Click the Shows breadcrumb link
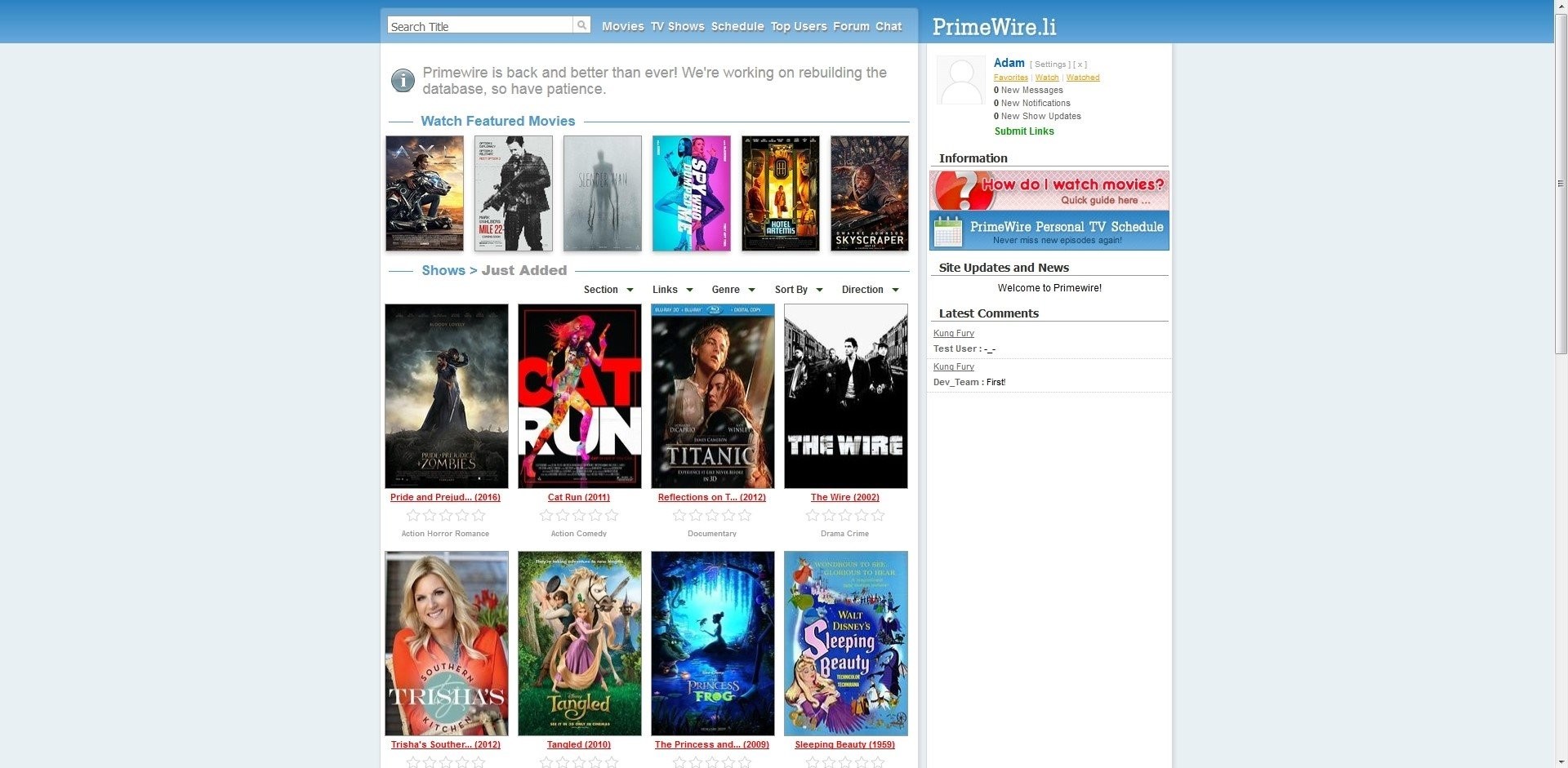The width and height of the screenshot is (1568, 768). 443,270
